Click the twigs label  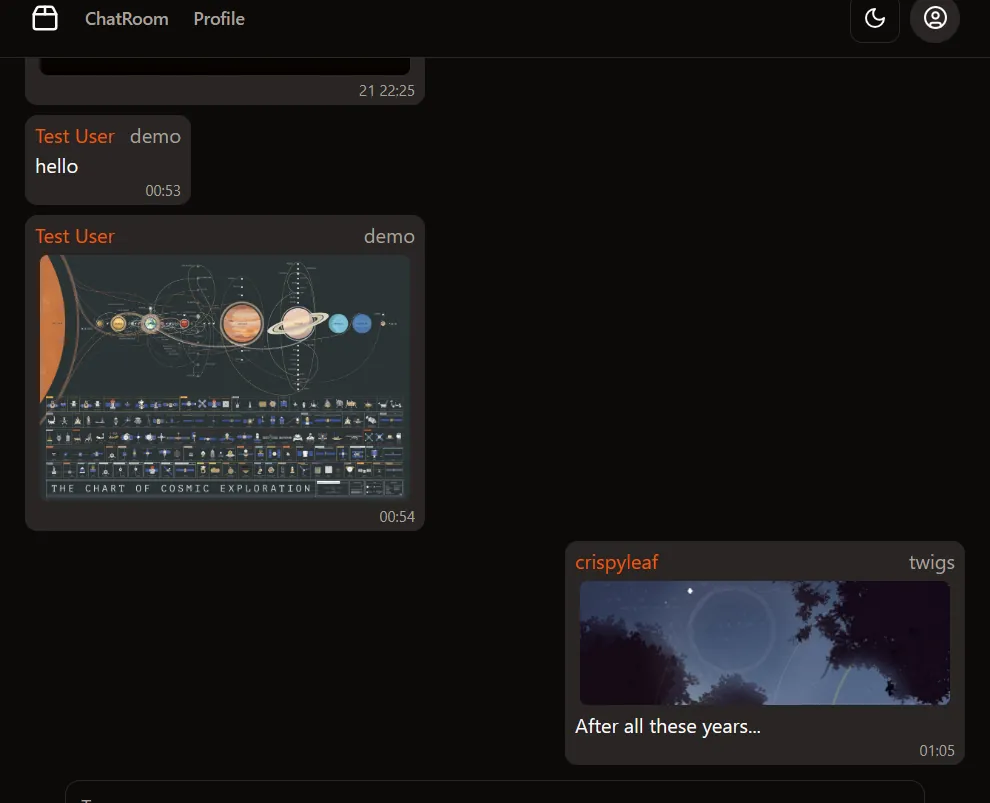tap(931, 562)
